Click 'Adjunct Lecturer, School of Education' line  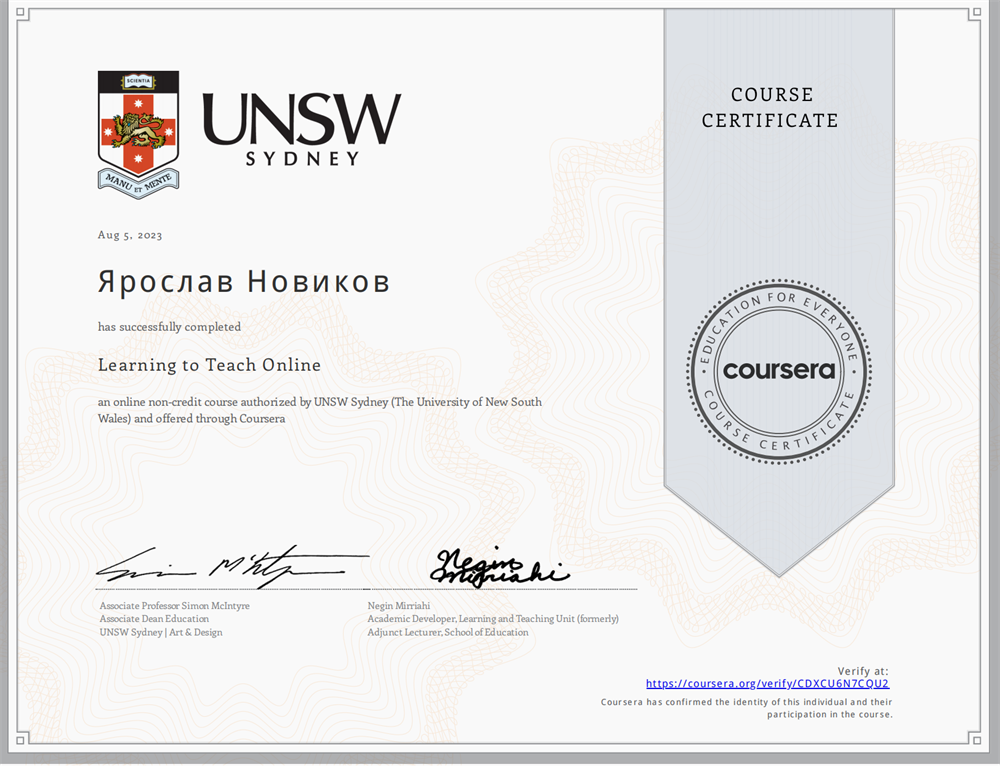(x=448, y=633)
